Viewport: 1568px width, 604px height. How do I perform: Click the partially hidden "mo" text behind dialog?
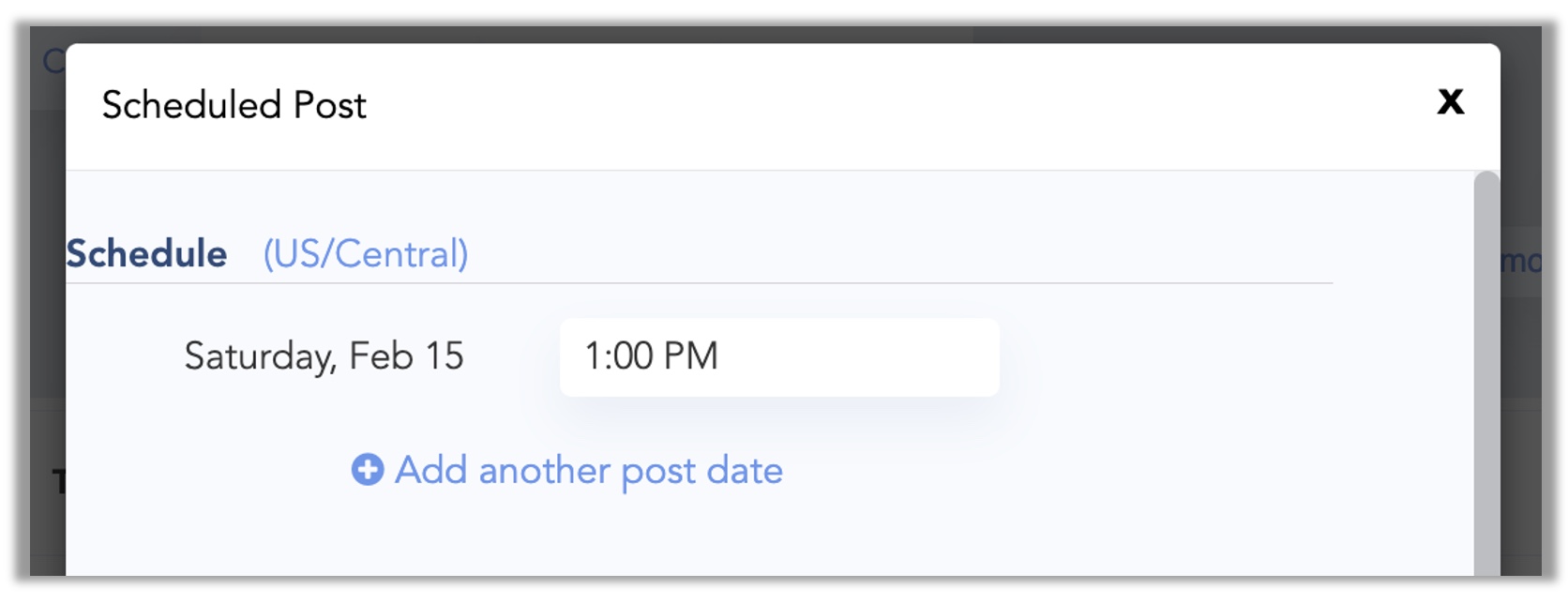(x=1521, y=261)
